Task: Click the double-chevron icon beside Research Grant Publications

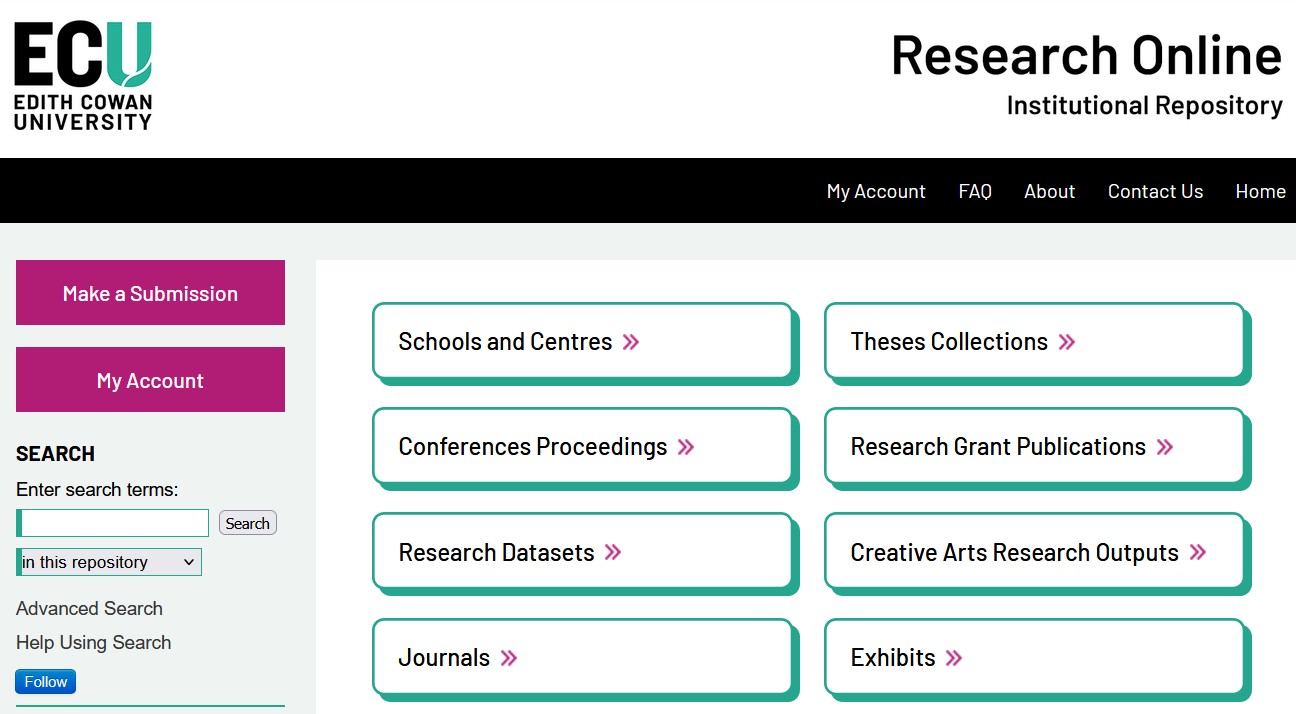Action: click(1165, 447)
